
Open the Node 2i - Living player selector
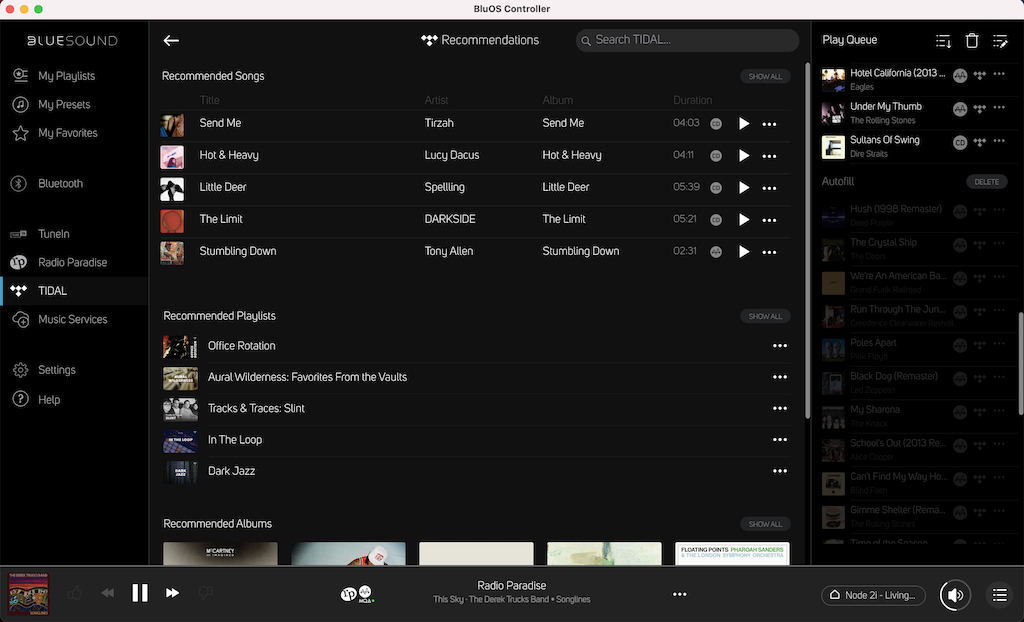click(x=873, y=595)
